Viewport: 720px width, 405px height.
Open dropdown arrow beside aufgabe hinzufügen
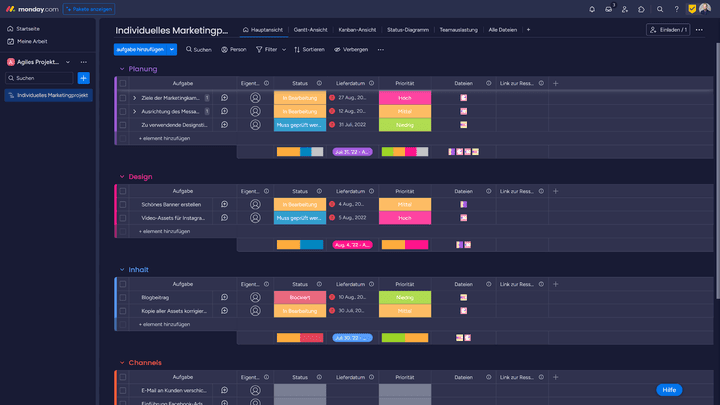coord(172,49)
